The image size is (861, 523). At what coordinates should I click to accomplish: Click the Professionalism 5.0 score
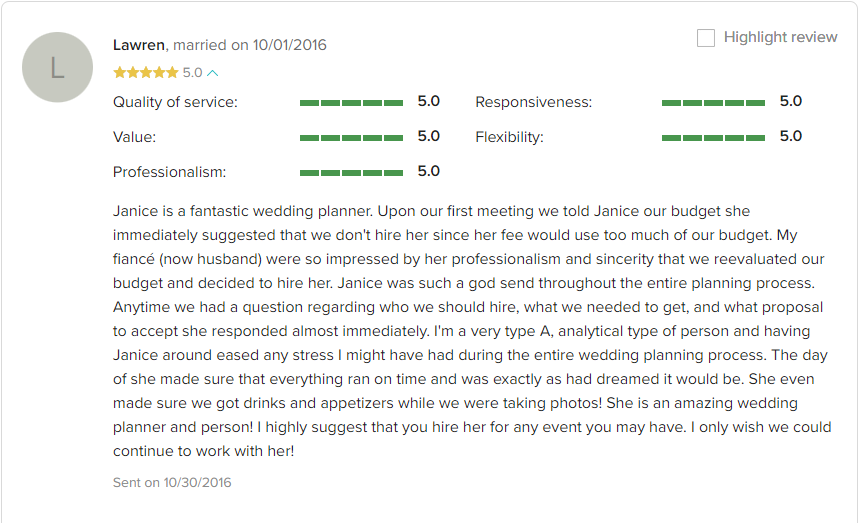pos(429,171)
